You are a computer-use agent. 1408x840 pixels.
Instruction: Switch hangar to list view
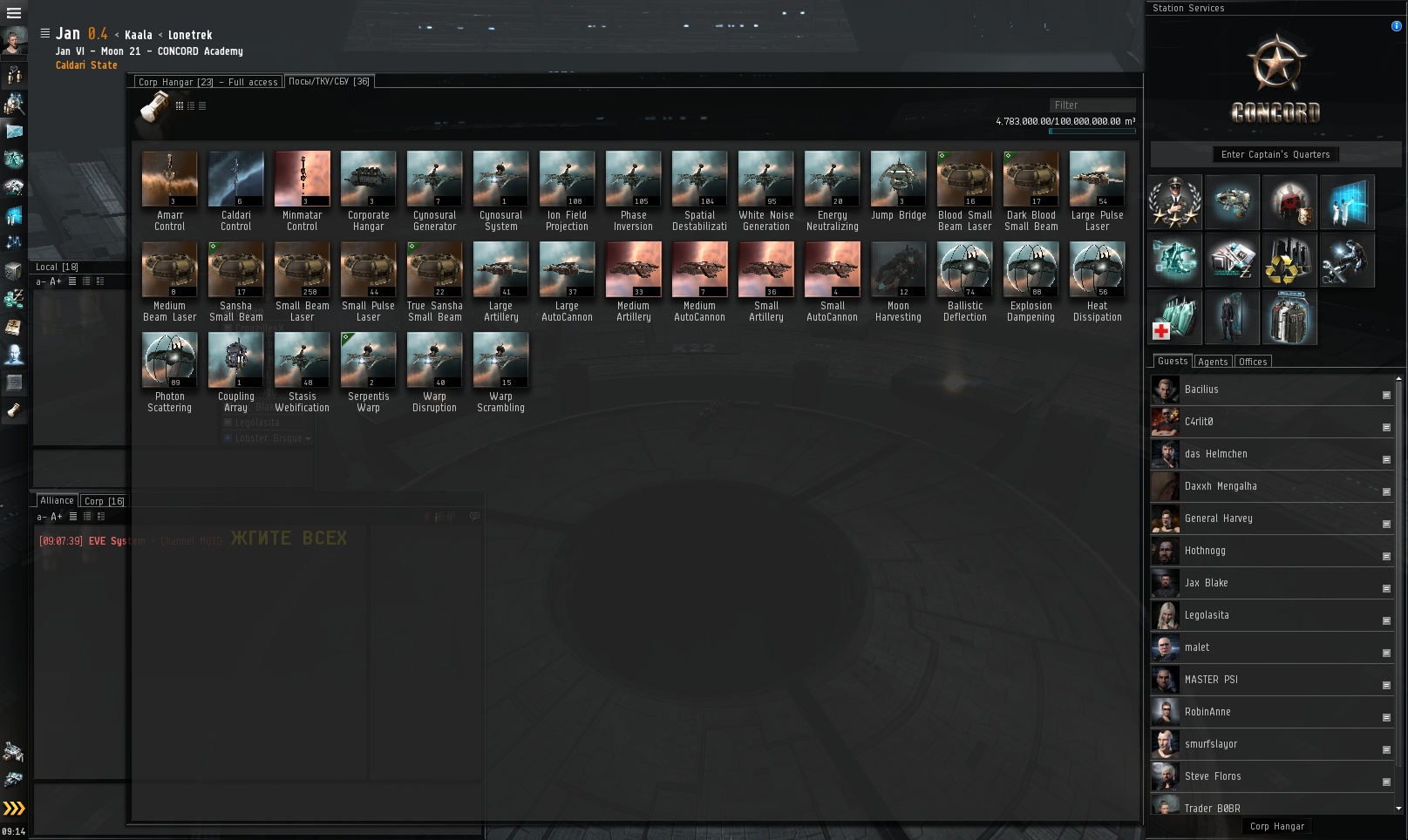[x=202, y=106]
